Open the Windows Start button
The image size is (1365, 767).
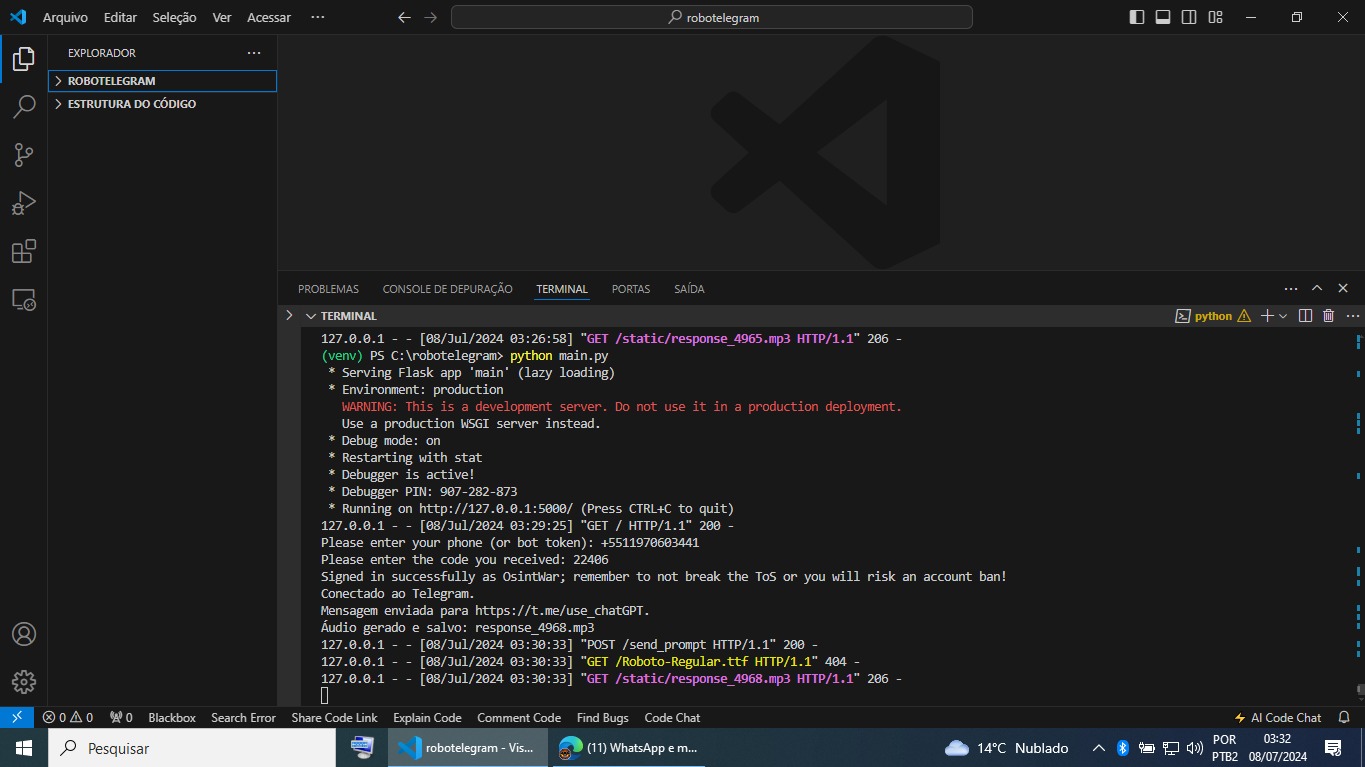24,747
